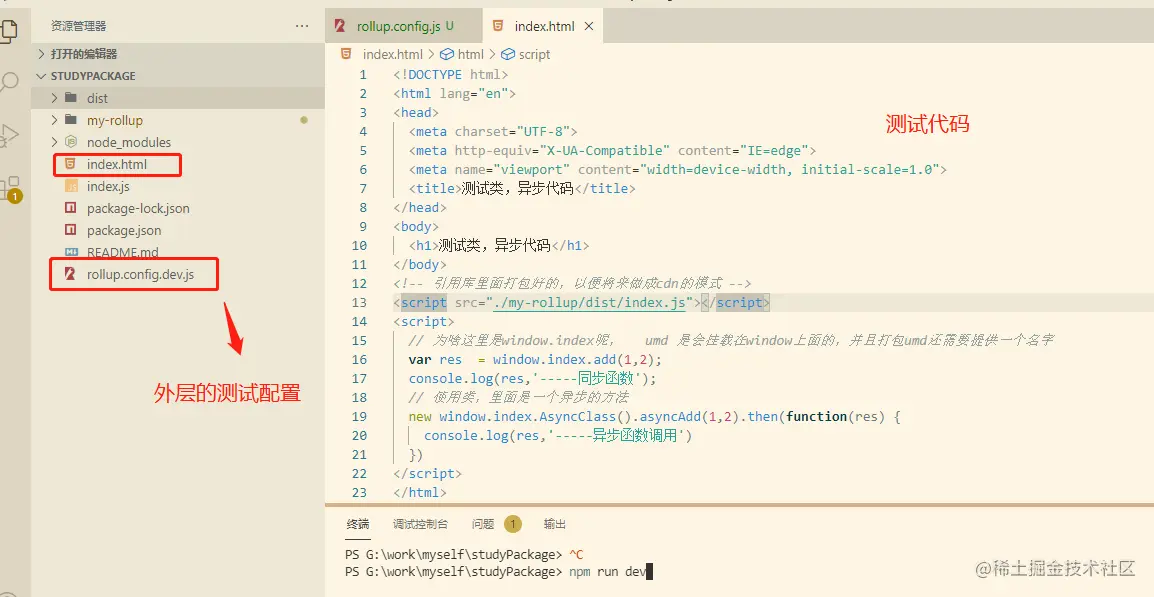Image resolution: width=1154 pixels, height=597 pixels.
Task: Select the index.html editor tab
Action: pos(545,26)
